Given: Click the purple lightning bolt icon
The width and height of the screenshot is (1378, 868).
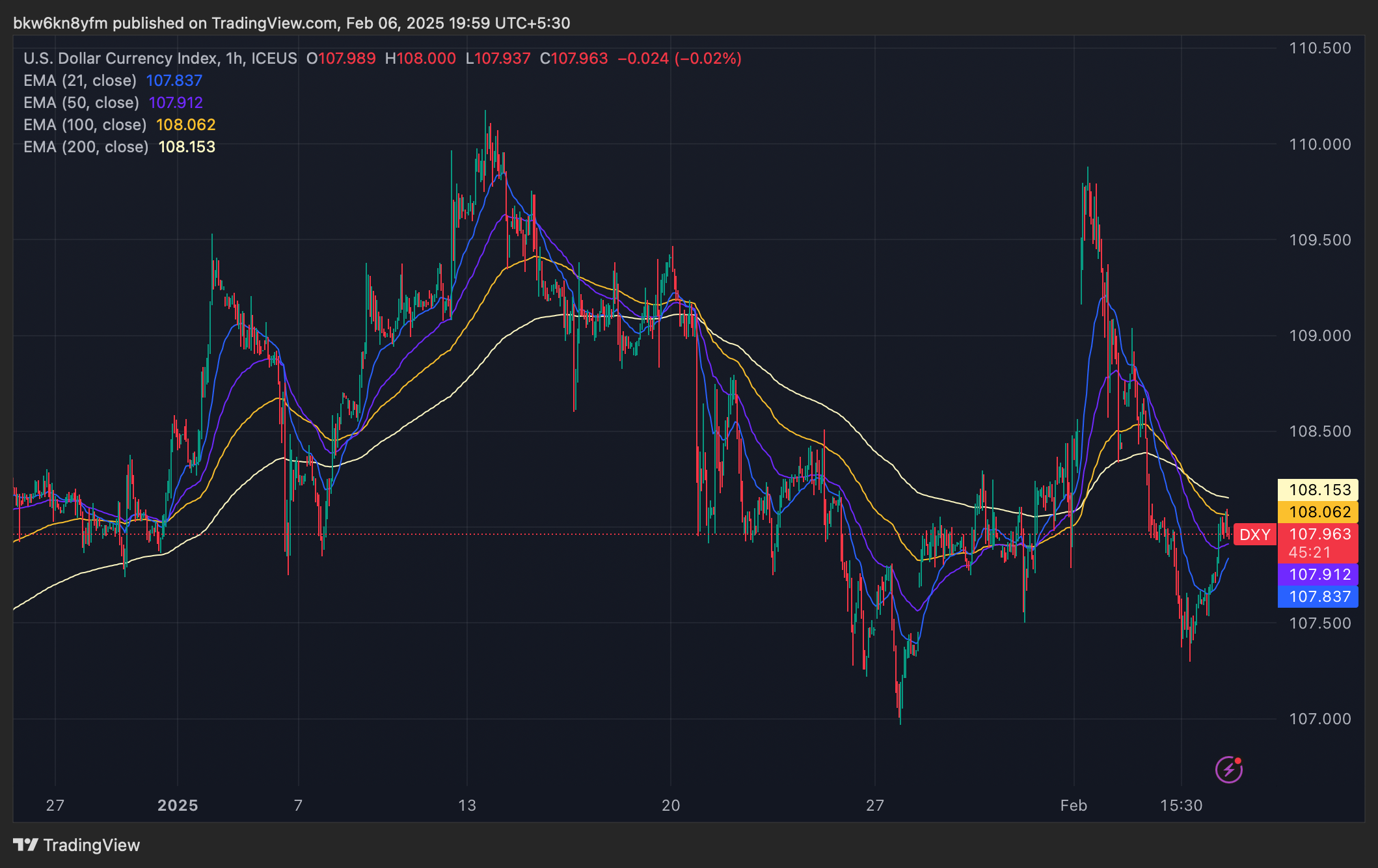Looking at the screenshot, I should [x=1228, y=770].
